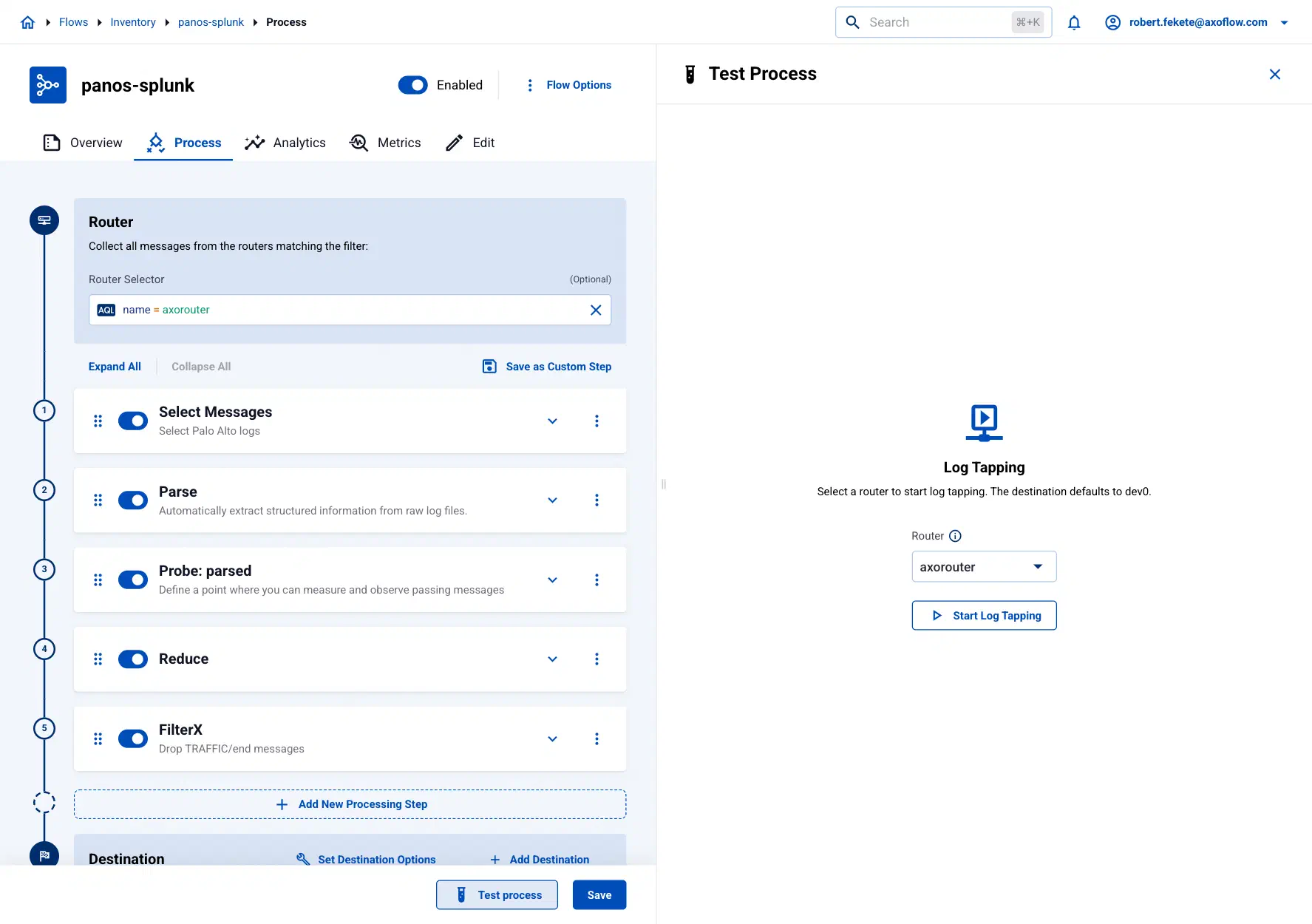Open the notifications bell
Screen dimensions: 1312x924
point(1074,22)
